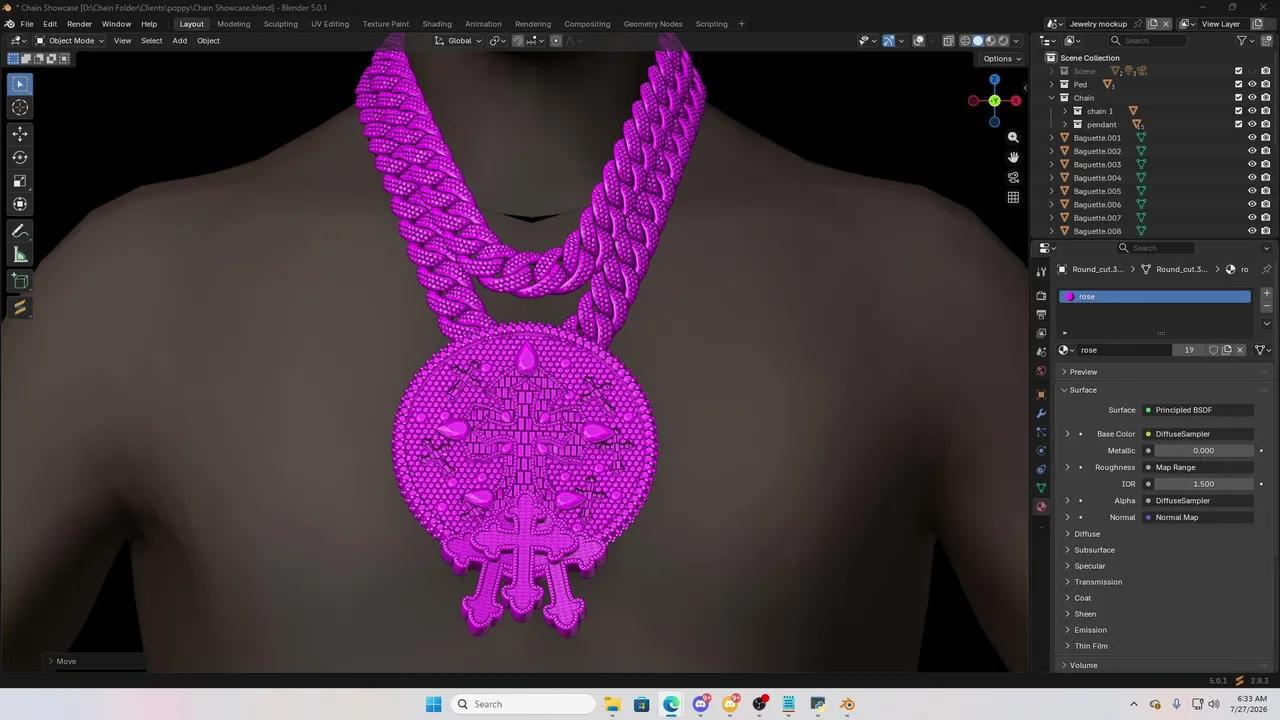Collapse the Surface panel

1083,390
